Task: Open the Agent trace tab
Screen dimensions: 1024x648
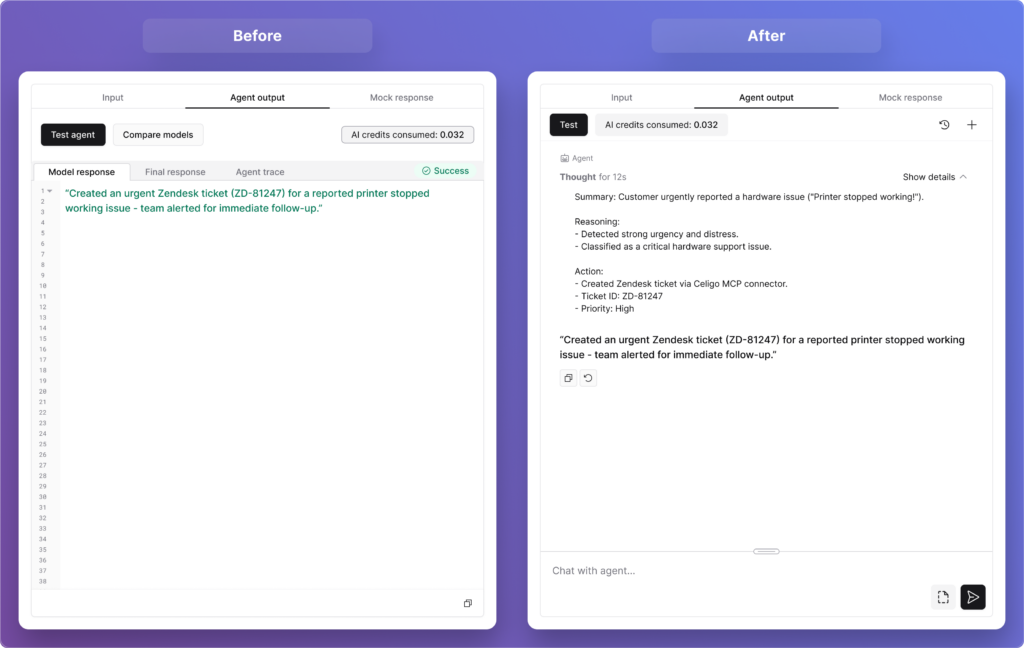Action: pos(260,172)
